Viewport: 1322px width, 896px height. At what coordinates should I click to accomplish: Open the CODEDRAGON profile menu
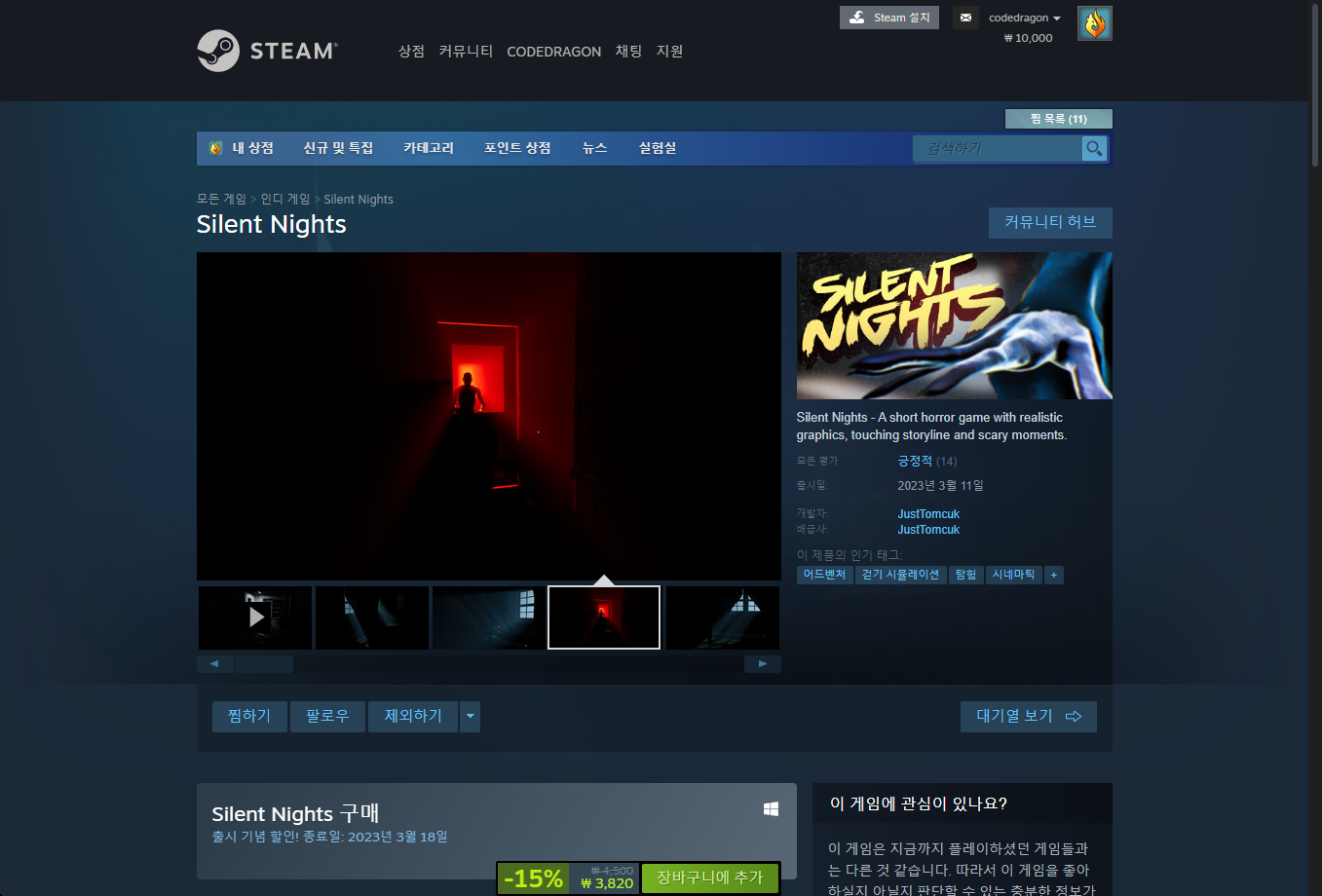553,52
